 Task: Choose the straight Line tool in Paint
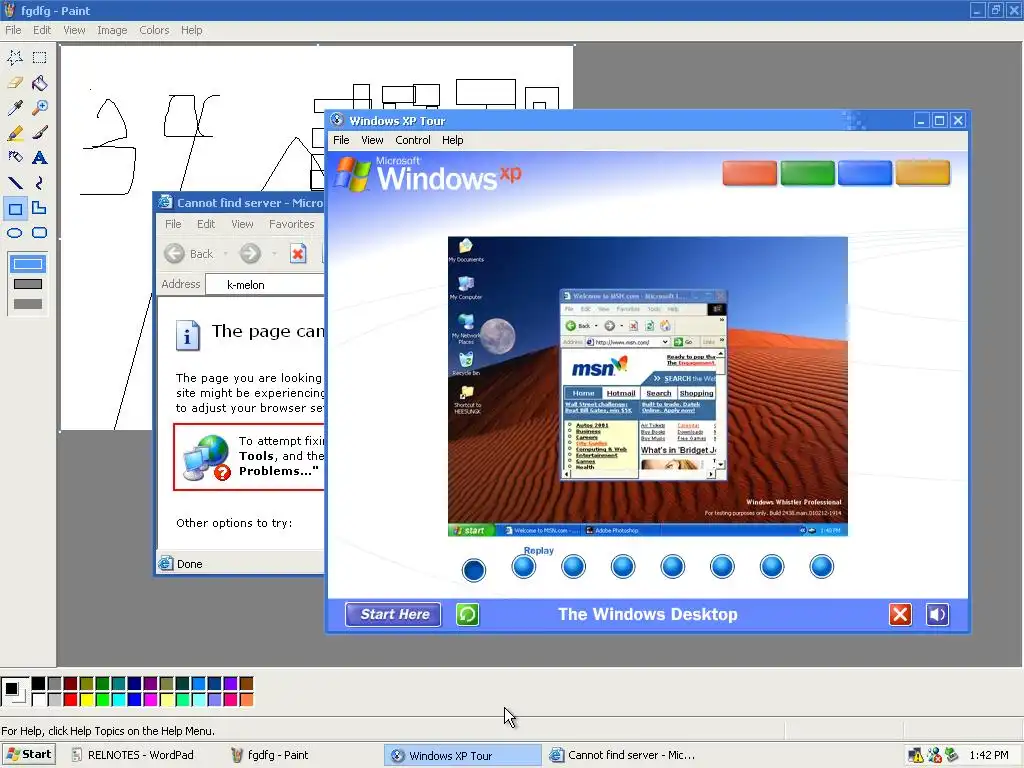(x=15, y=183)
